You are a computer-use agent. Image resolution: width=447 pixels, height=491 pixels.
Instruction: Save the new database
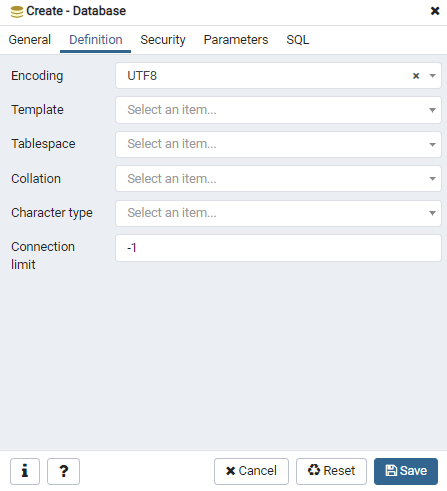[x=406, y=471]
